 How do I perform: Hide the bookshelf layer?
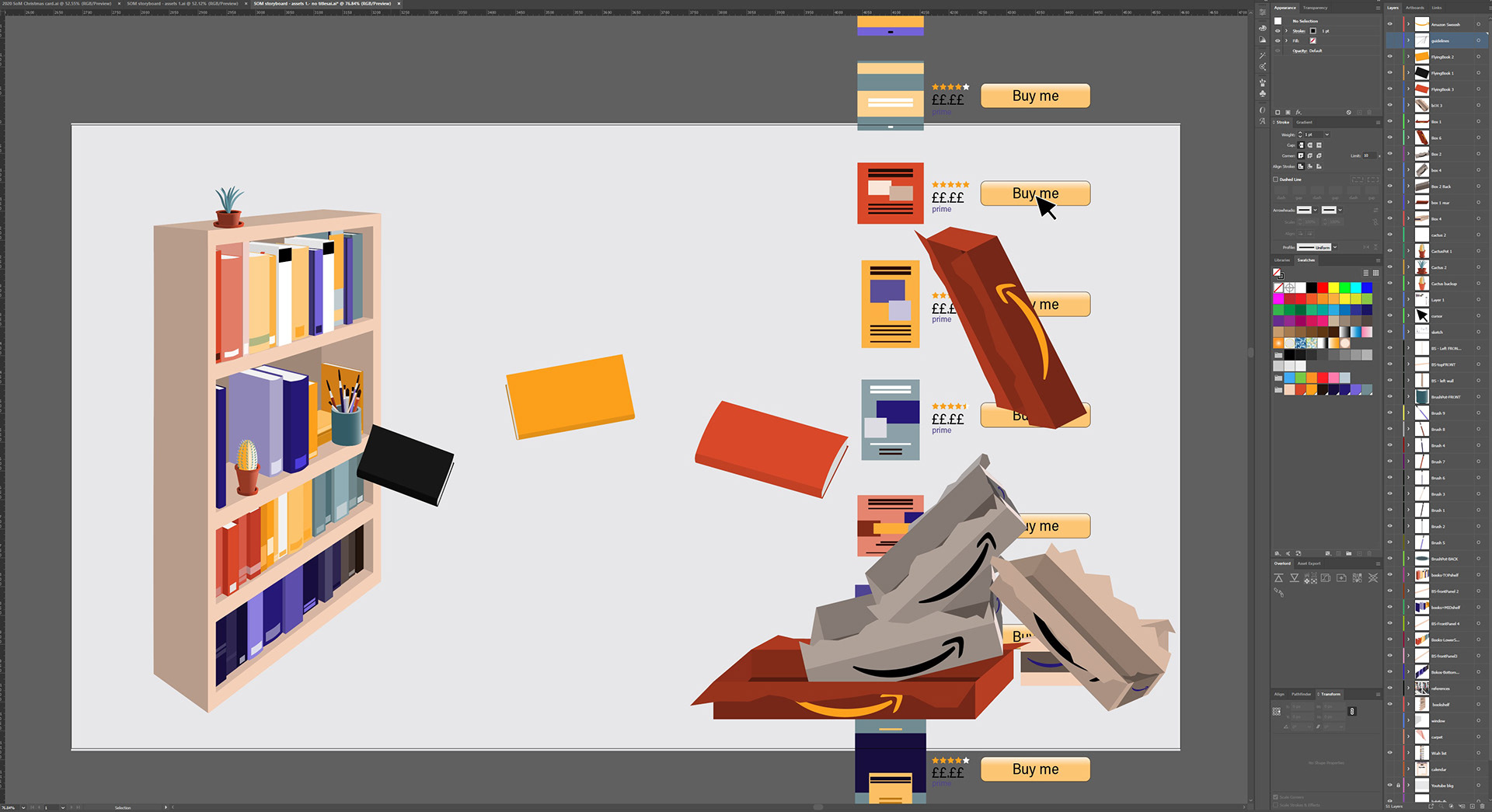click(1389, 704)
